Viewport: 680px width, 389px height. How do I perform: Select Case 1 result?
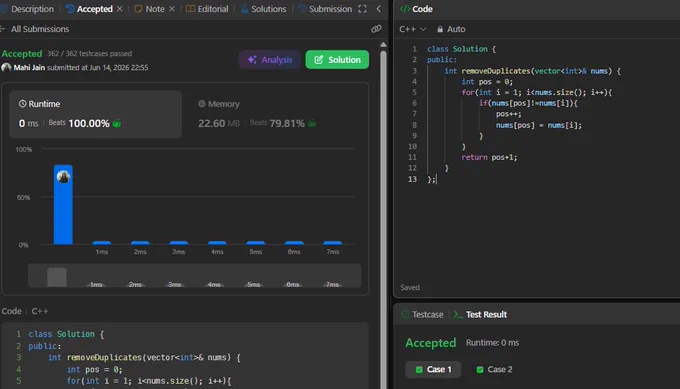[x=433, y=369]
